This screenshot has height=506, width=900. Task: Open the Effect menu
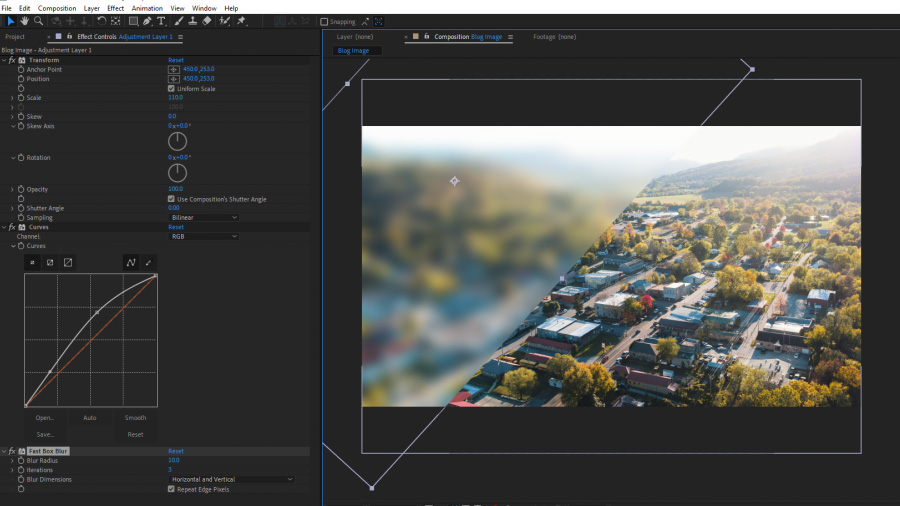tap(115, 8)
